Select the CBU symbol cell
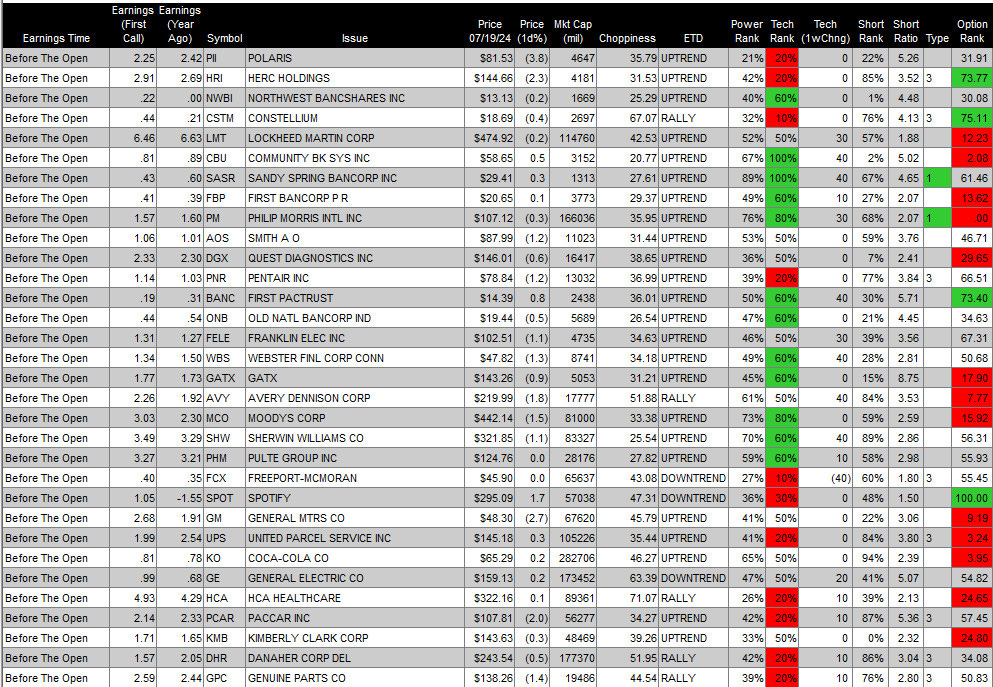This screenshot has height=687, width=993. (x=225, y=158)
